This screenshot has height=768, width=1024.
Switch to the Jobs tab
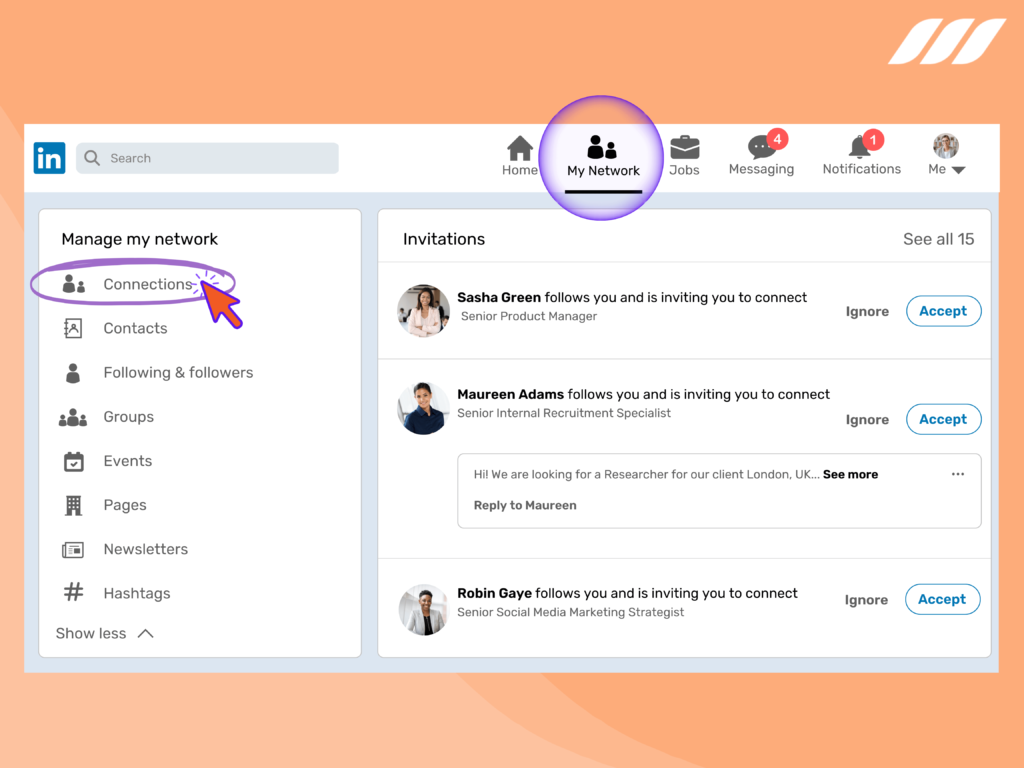tap(684, 146)
